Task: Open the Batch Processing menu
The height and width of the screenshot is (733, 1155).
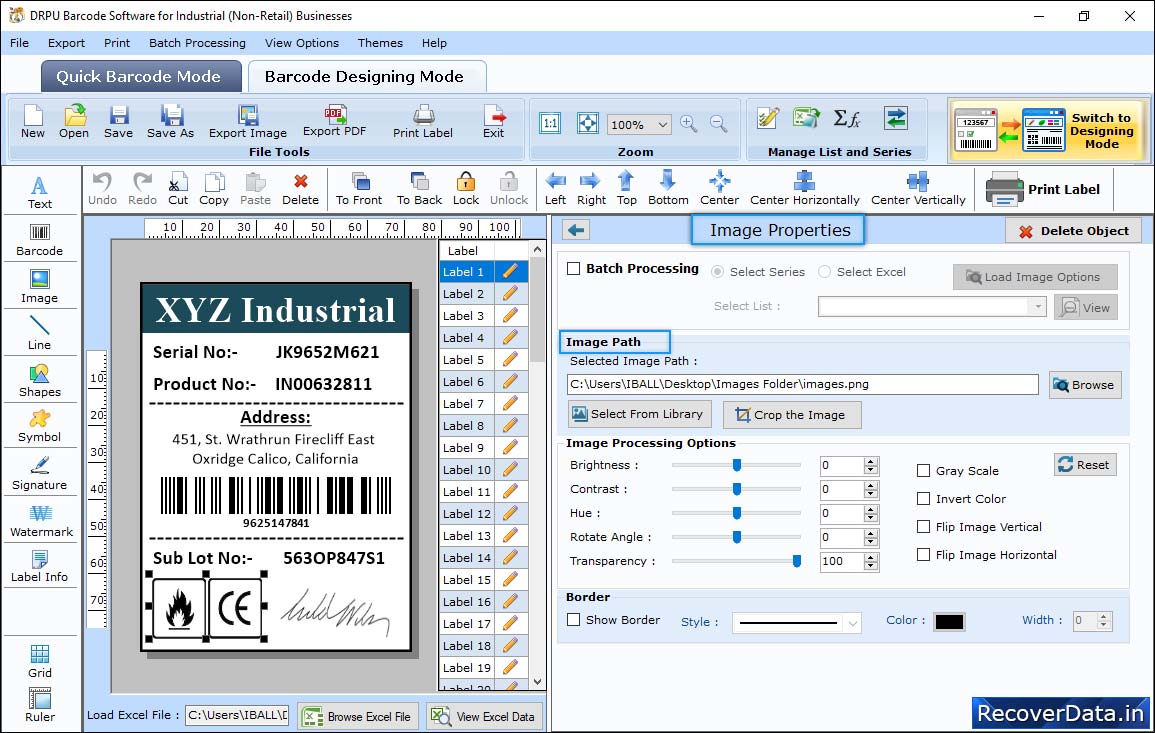Action: (197, 43)
